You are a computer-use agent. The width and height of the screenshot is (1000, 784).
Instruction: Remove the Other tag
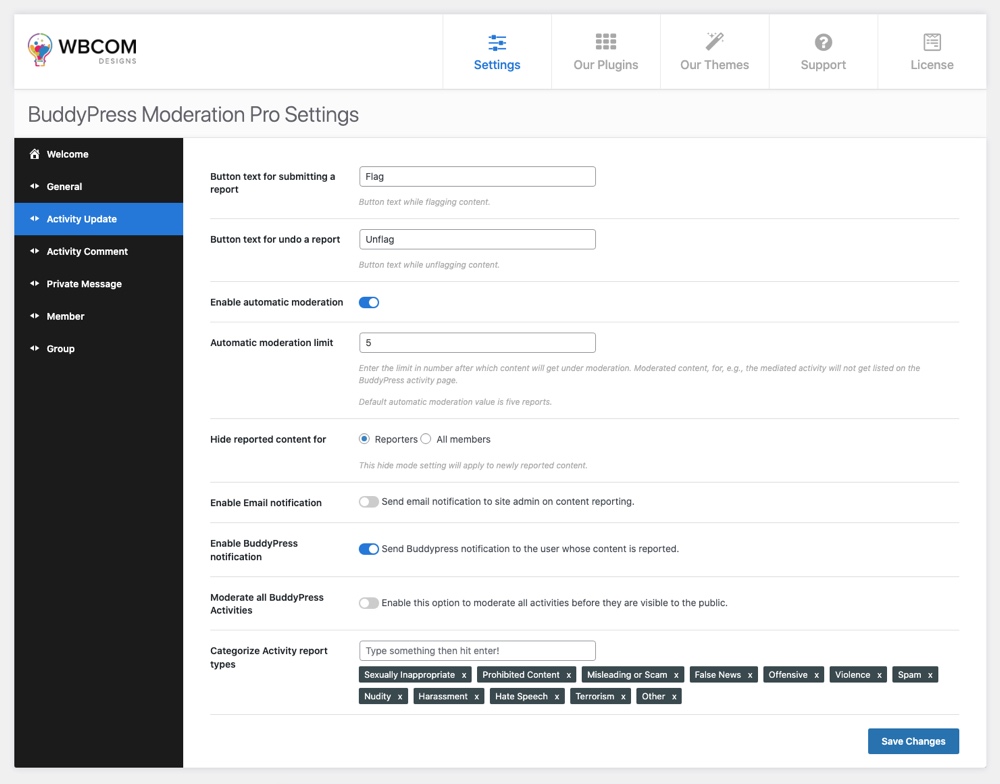click(674, 697)
